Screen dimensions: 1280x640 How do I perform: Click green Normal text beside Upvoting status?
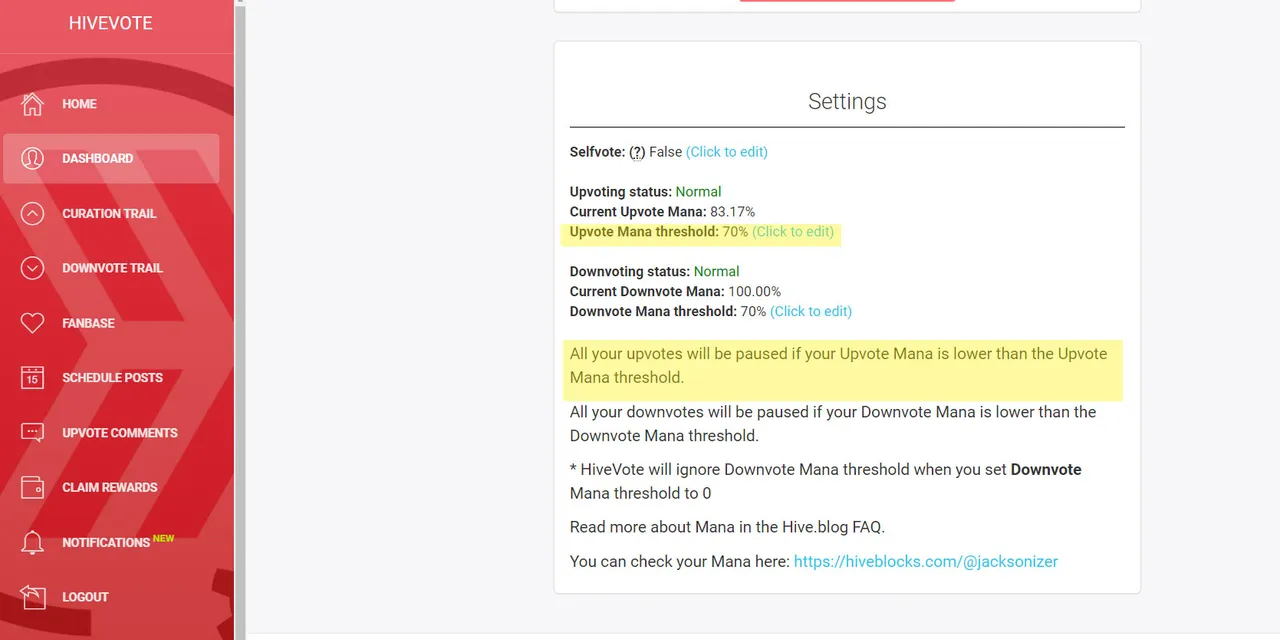(x=698, y=191)
